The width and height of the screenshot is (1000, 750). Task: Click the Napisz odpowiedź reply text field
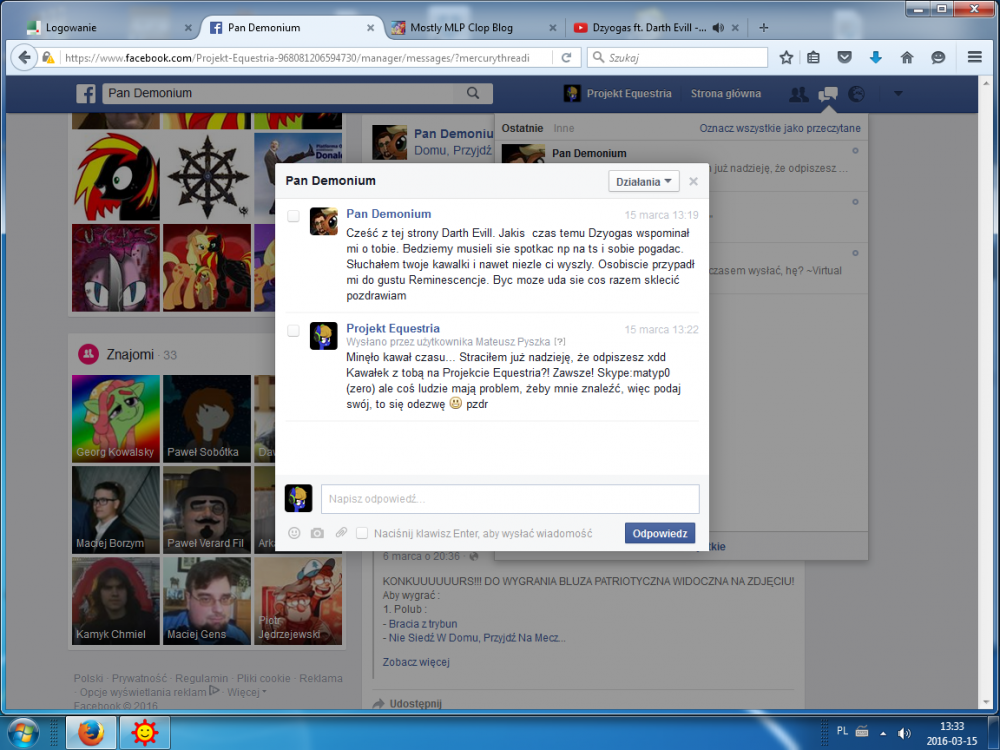coord(510,499)
